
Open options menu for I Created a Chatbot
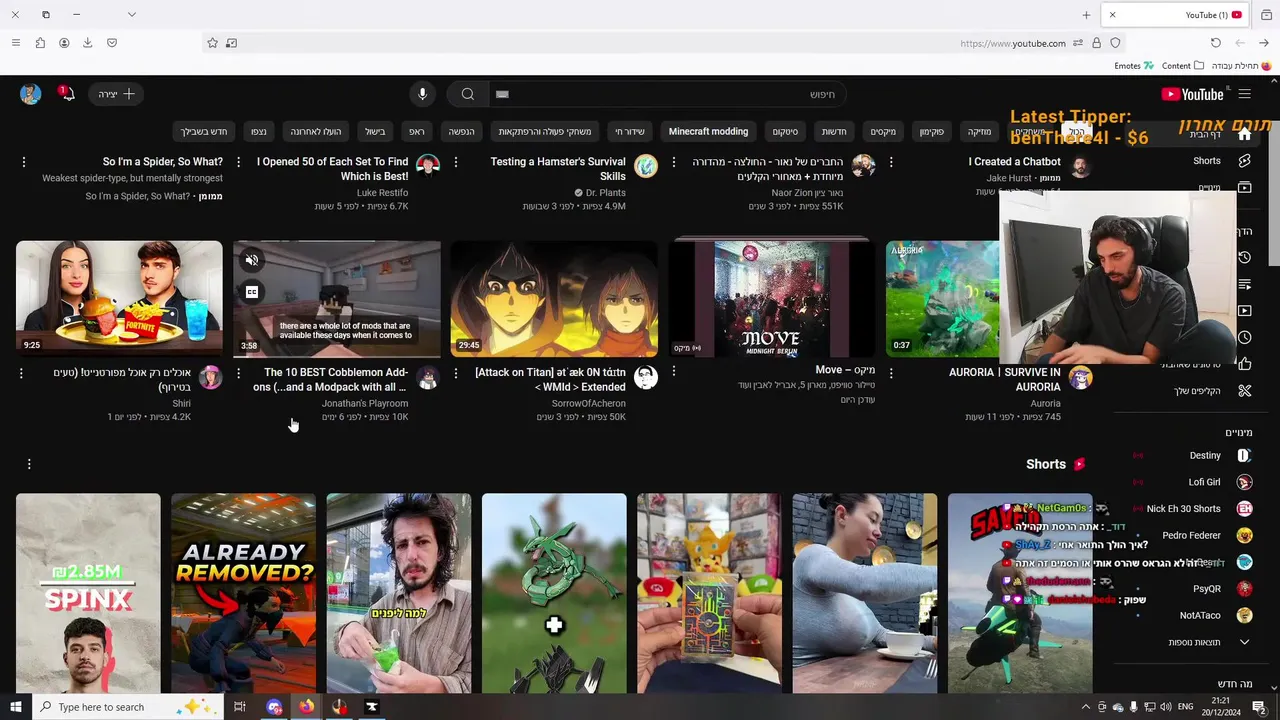tap(891, 162)
